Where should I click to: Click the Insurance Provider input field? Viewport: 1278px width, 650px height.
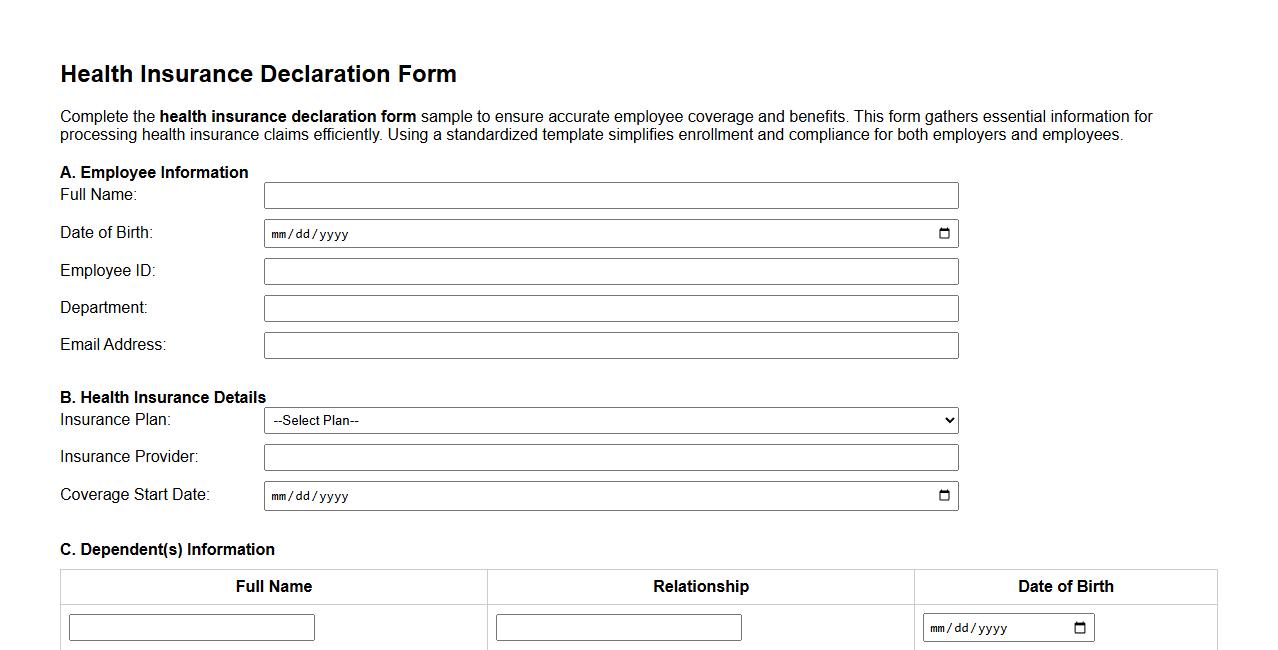pyautogui.click(x=610, y=457)
